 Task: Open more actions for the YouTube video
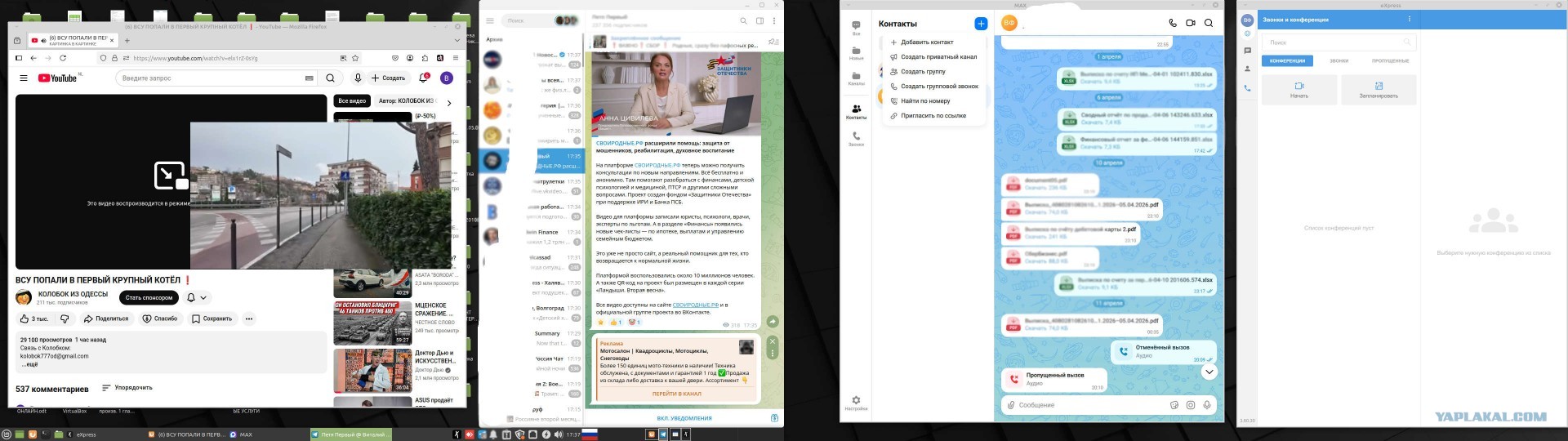249,318
